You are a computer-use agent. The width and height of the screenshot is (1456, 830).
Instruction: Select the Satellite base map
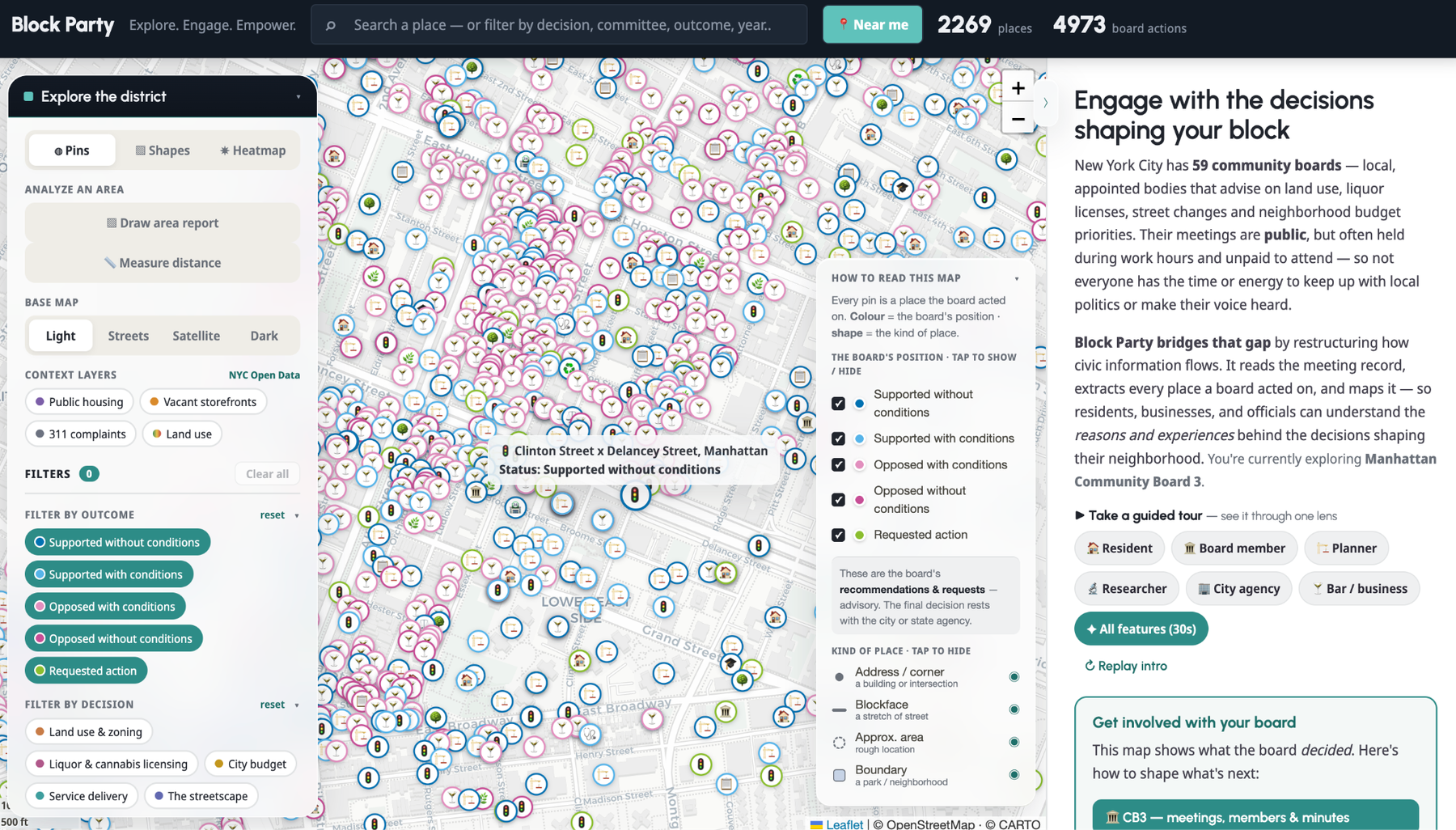coord(197,336)
